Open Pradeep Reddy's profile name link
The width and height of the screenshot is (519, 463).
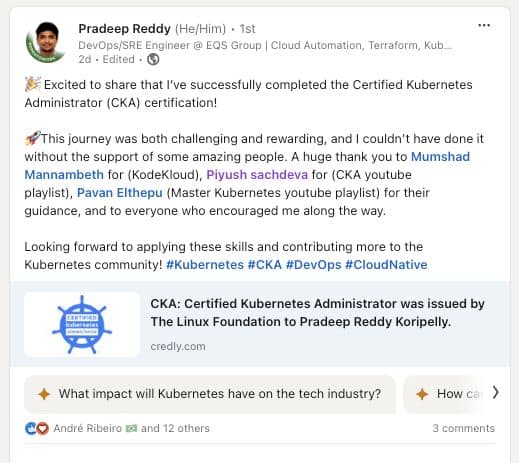pyautogui.click(x=124, y=29)
